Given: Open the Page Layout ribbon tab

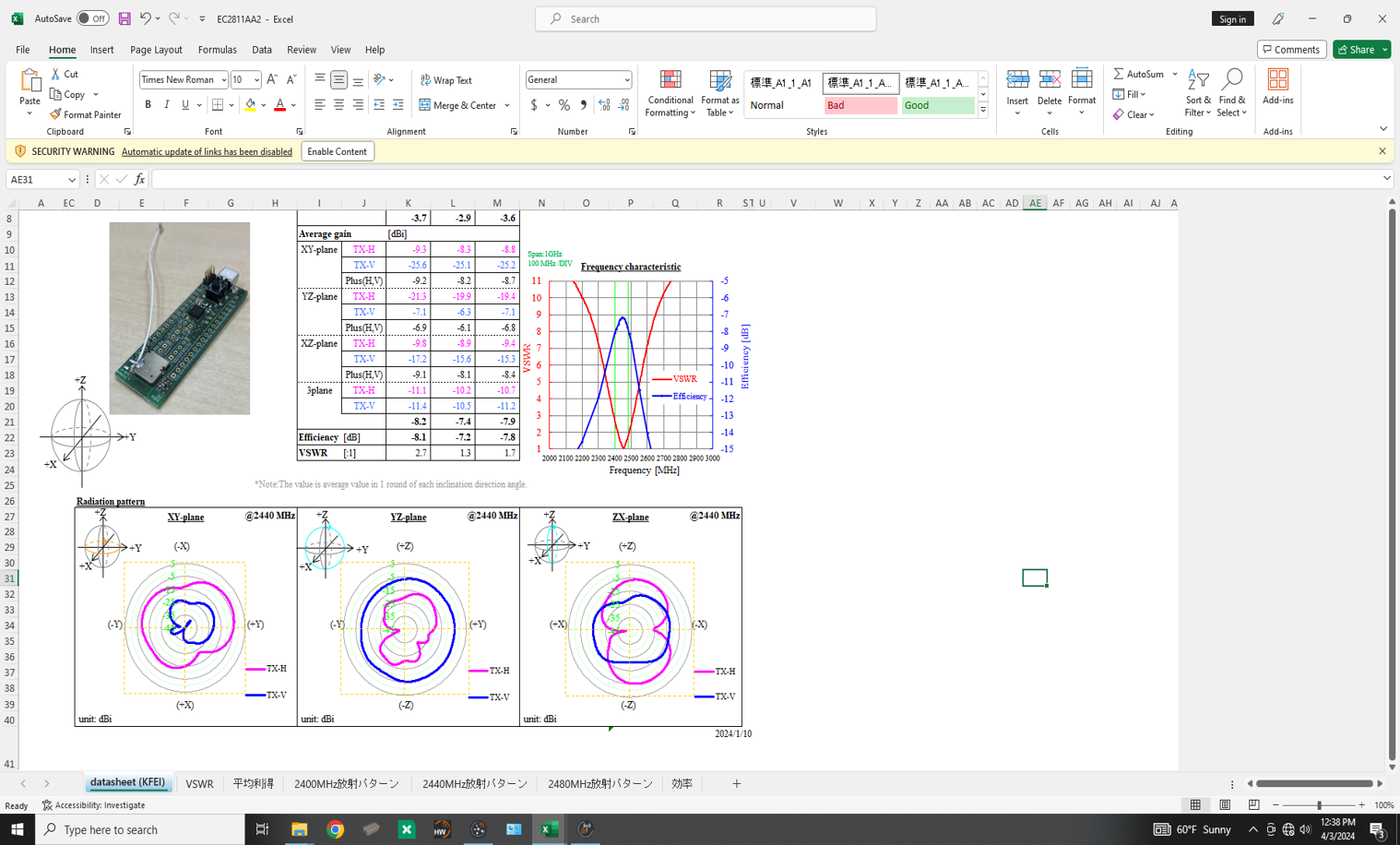Looking at the screenshot, I should click(156, 50).
